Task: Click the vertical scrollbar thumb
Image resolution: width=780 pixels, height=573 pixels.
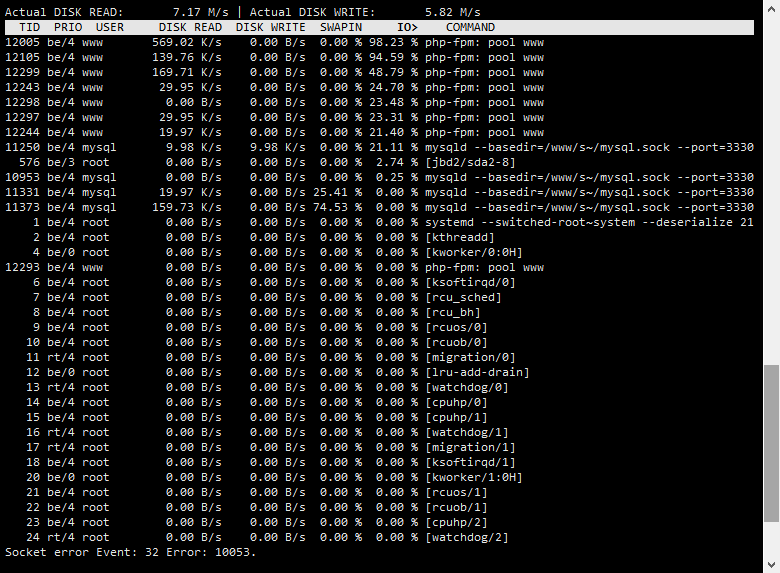Action: (771, 444)
